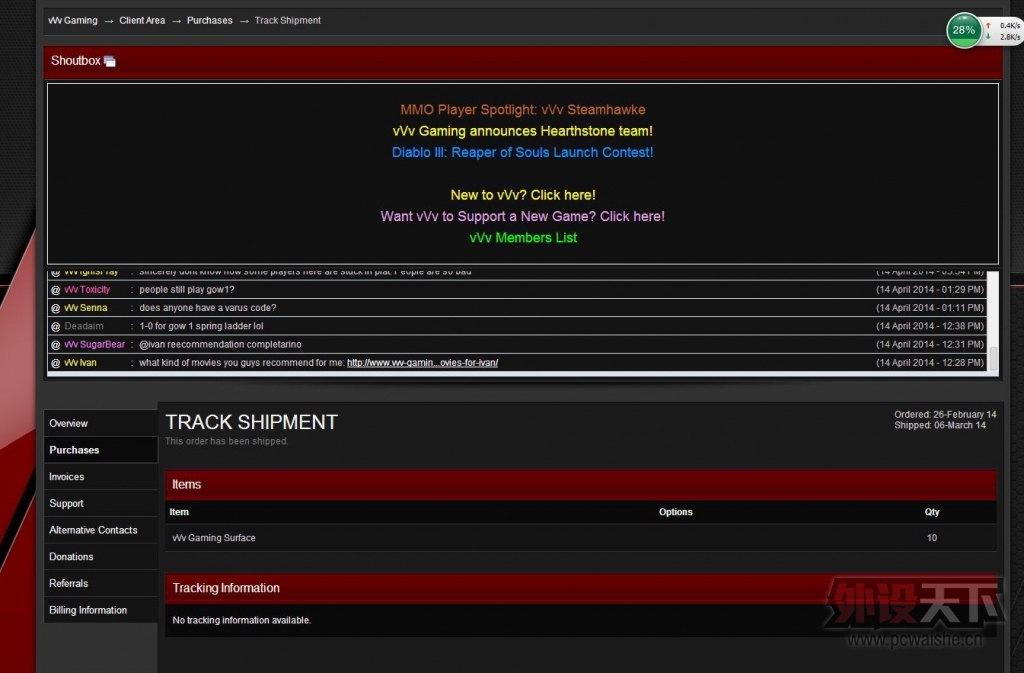Go to Client Area breadcrumb
The height and width of the screenshot is (673, 1024).
(x=142, y=20)
